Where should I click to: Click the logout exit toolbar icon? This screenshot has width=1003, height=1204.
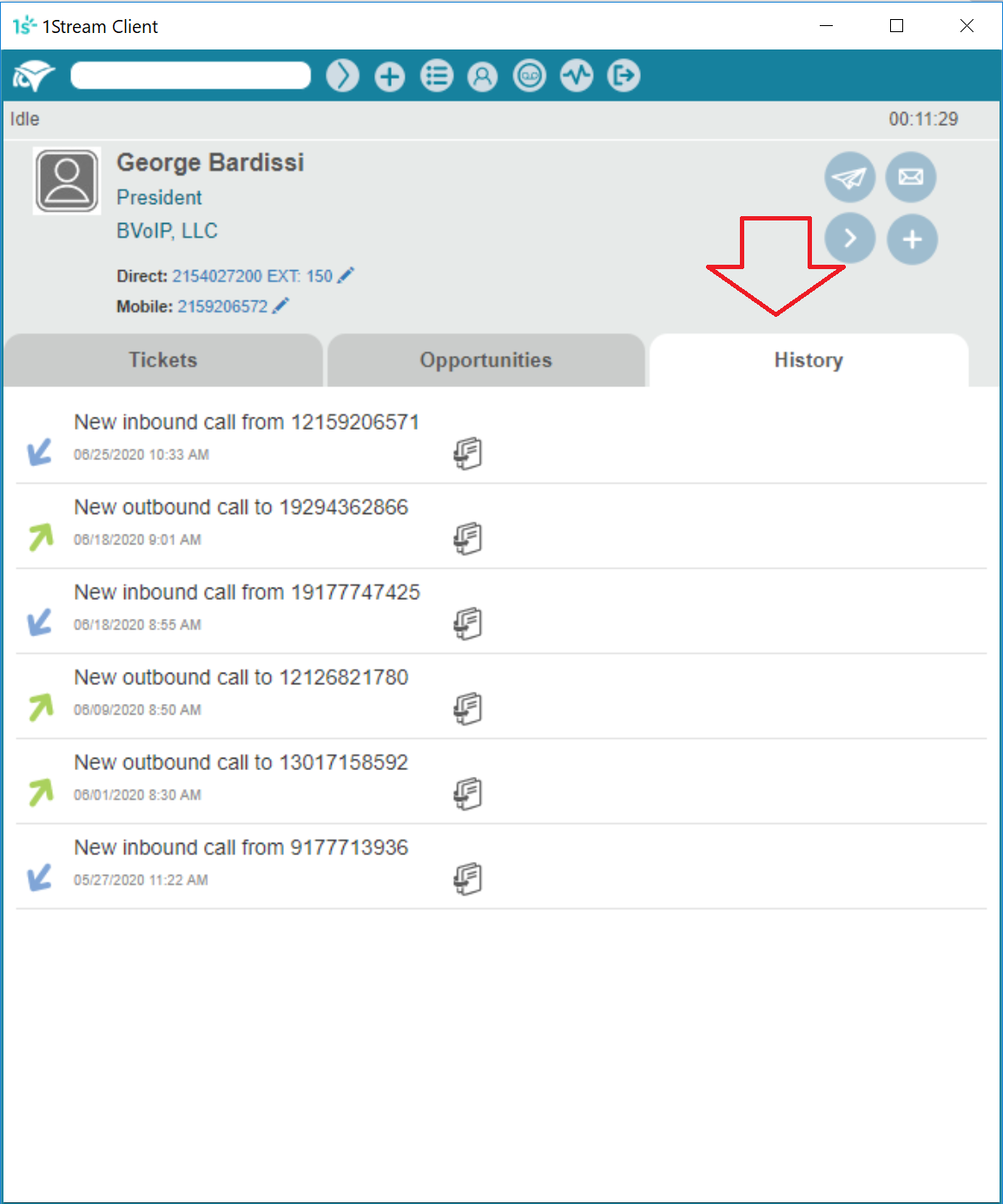[x=624, y=76]
